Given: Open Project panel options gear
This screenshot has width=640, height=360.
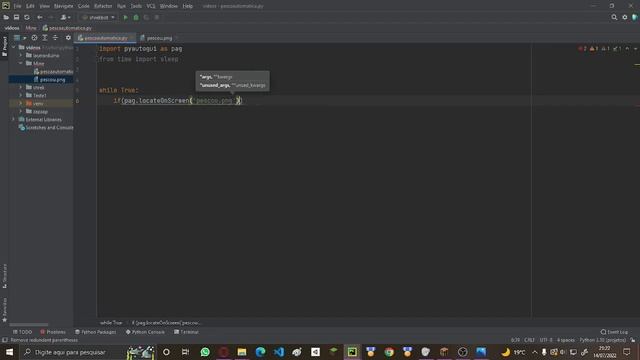Looking at the screenshot, I should [68, 38].
